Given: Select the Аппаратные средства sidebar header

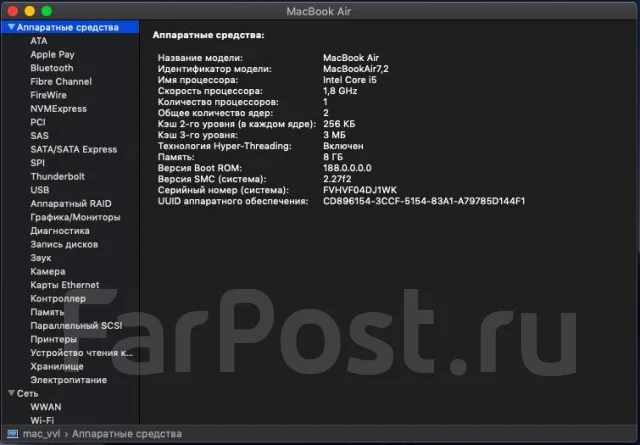Looking at the screenshot, I should (x=68, y=27).
